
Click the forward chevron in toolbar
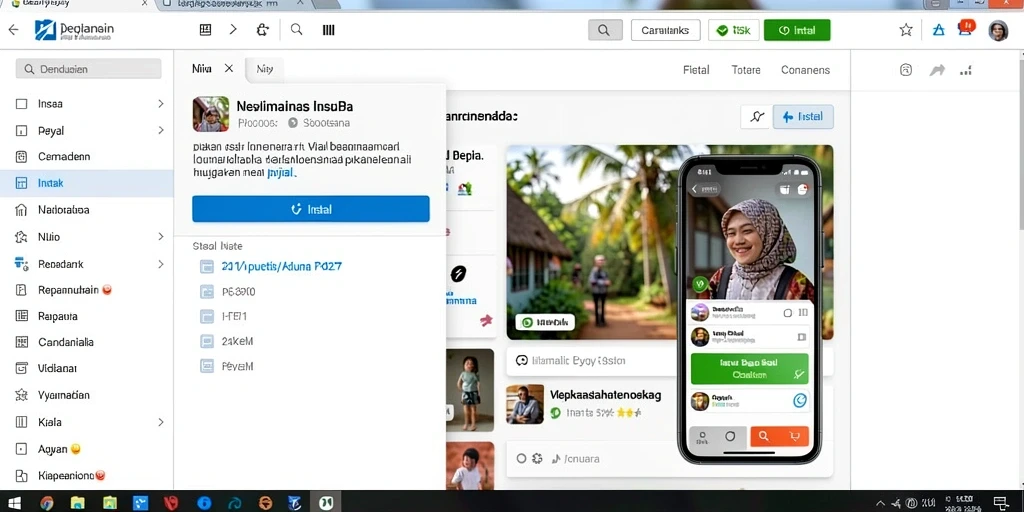(x=233, y=29)
